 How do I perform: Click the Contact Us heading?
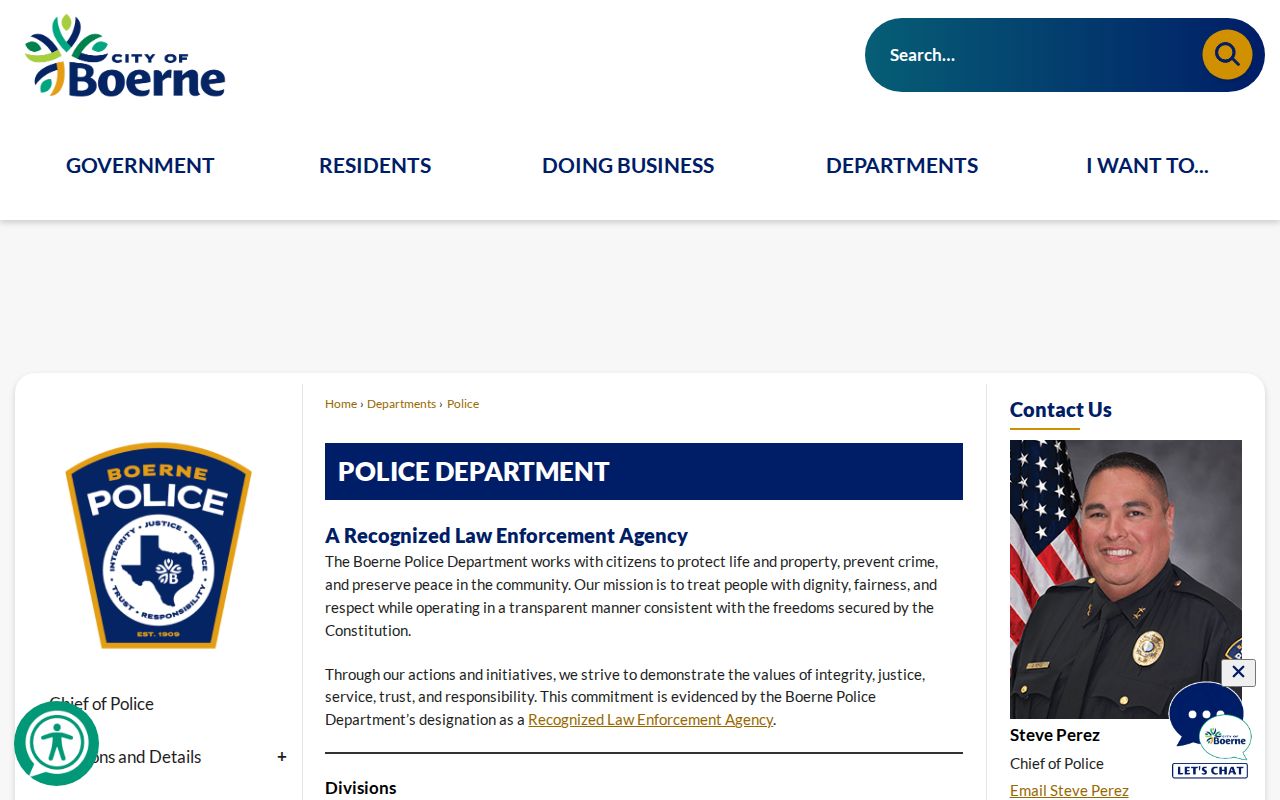1061,410
